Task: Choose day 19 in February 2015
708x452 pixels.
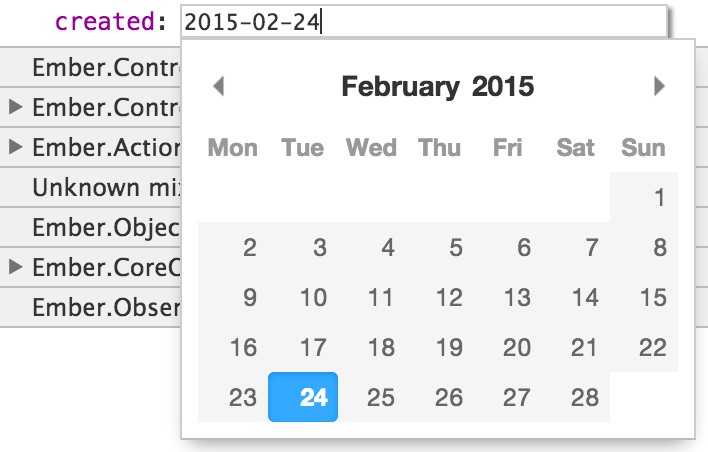Action: [449, 347]
